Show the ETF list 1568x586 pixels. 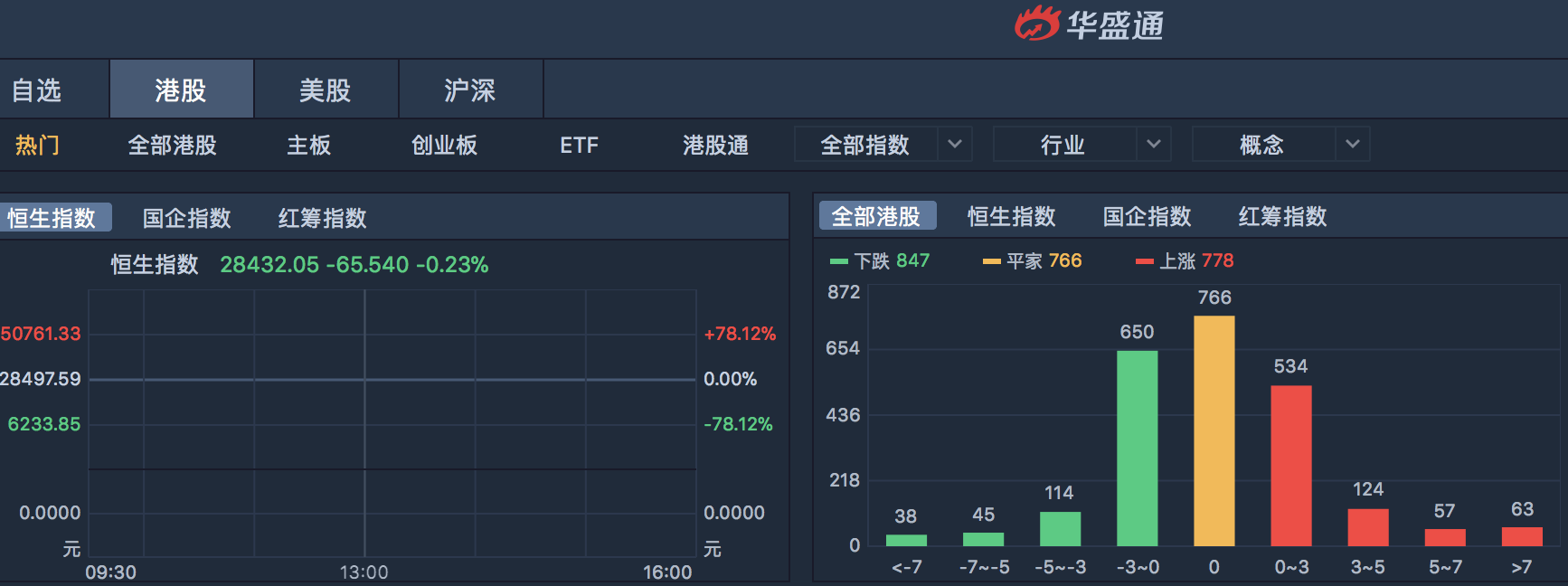coord(579,146)
